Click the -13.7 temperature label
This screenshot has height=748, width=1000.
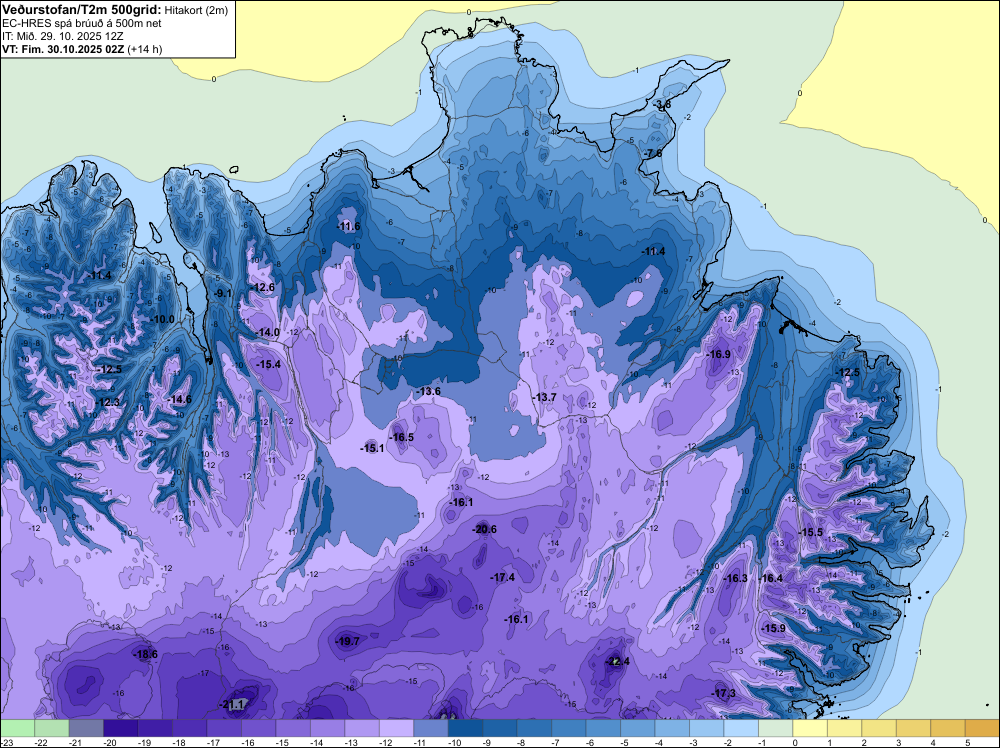(x=545, y=397)
